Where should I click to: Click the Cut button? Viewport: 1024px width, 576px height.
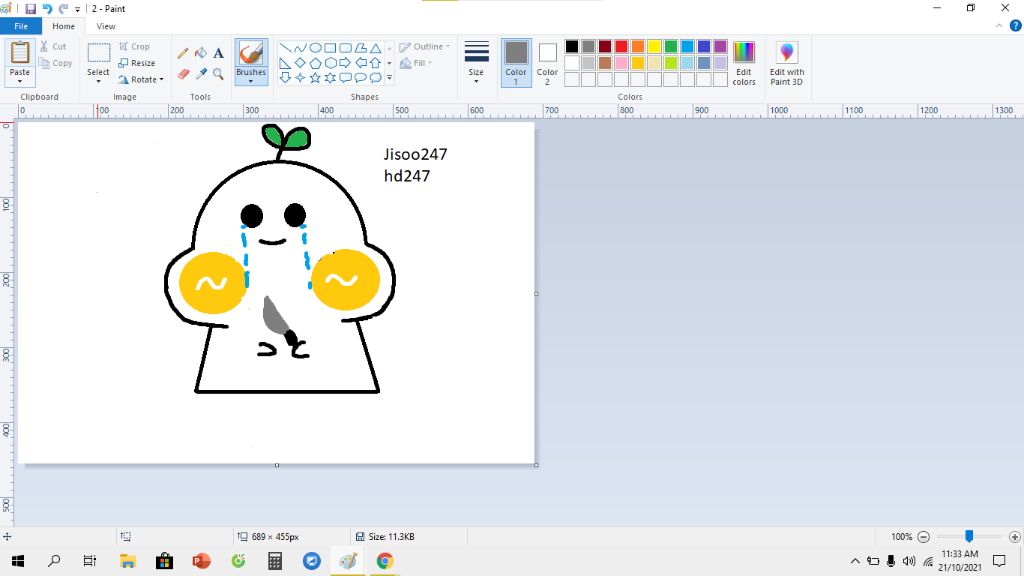coord(53,46)
